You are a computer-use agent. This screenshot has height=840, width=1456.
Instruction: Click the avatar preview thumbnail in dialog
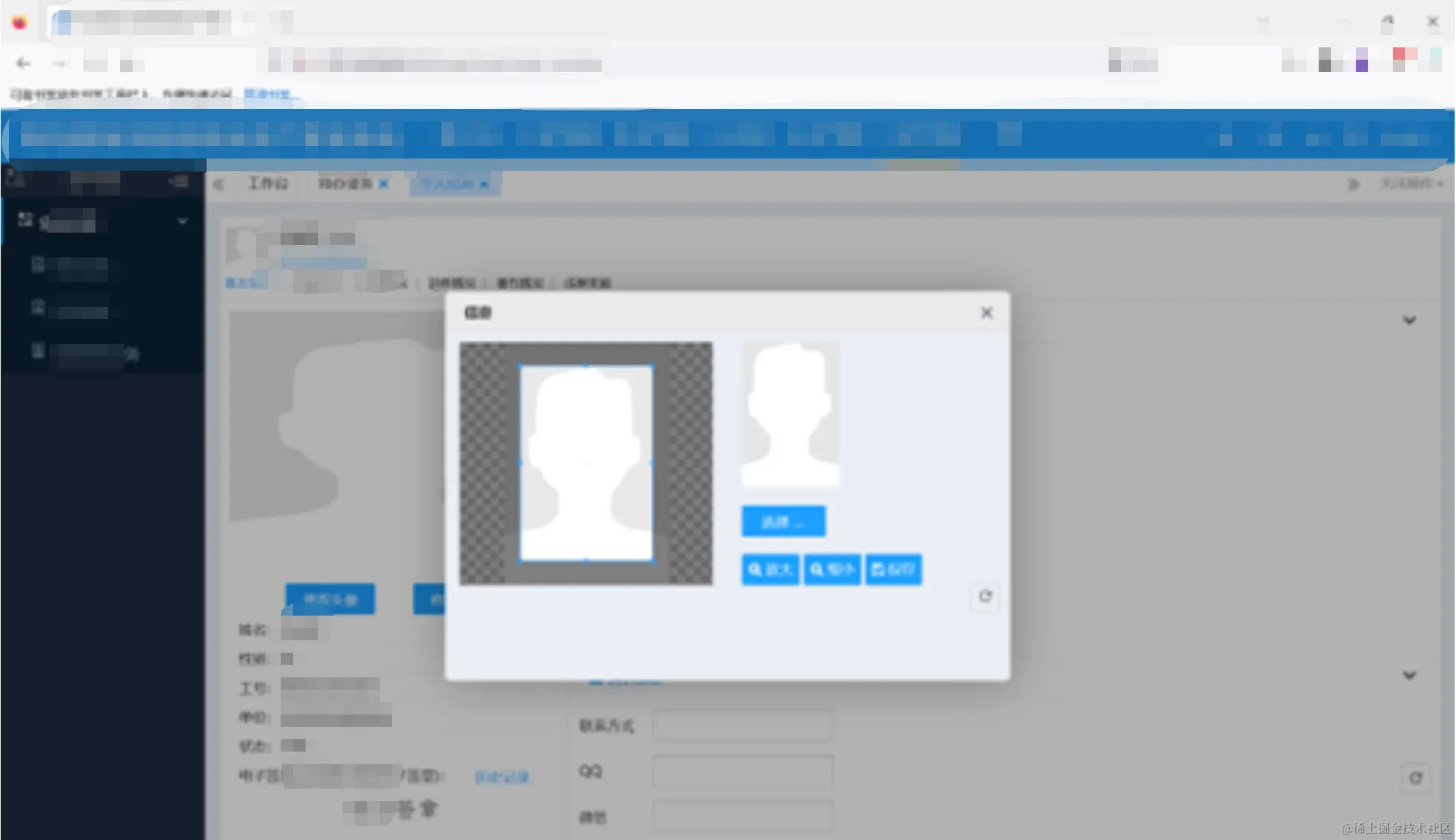tap(789, 415)
